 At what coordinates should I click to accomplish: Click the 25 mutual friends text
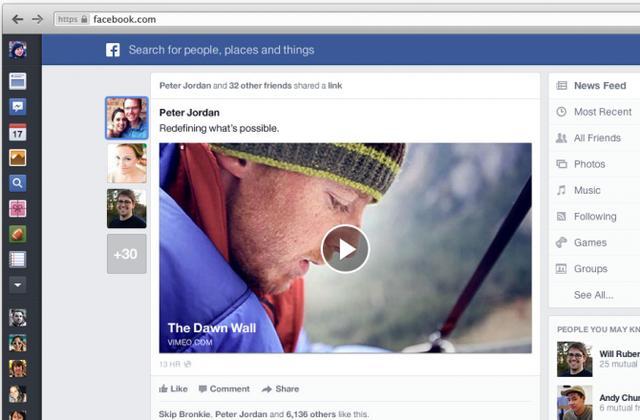point(619,364)
